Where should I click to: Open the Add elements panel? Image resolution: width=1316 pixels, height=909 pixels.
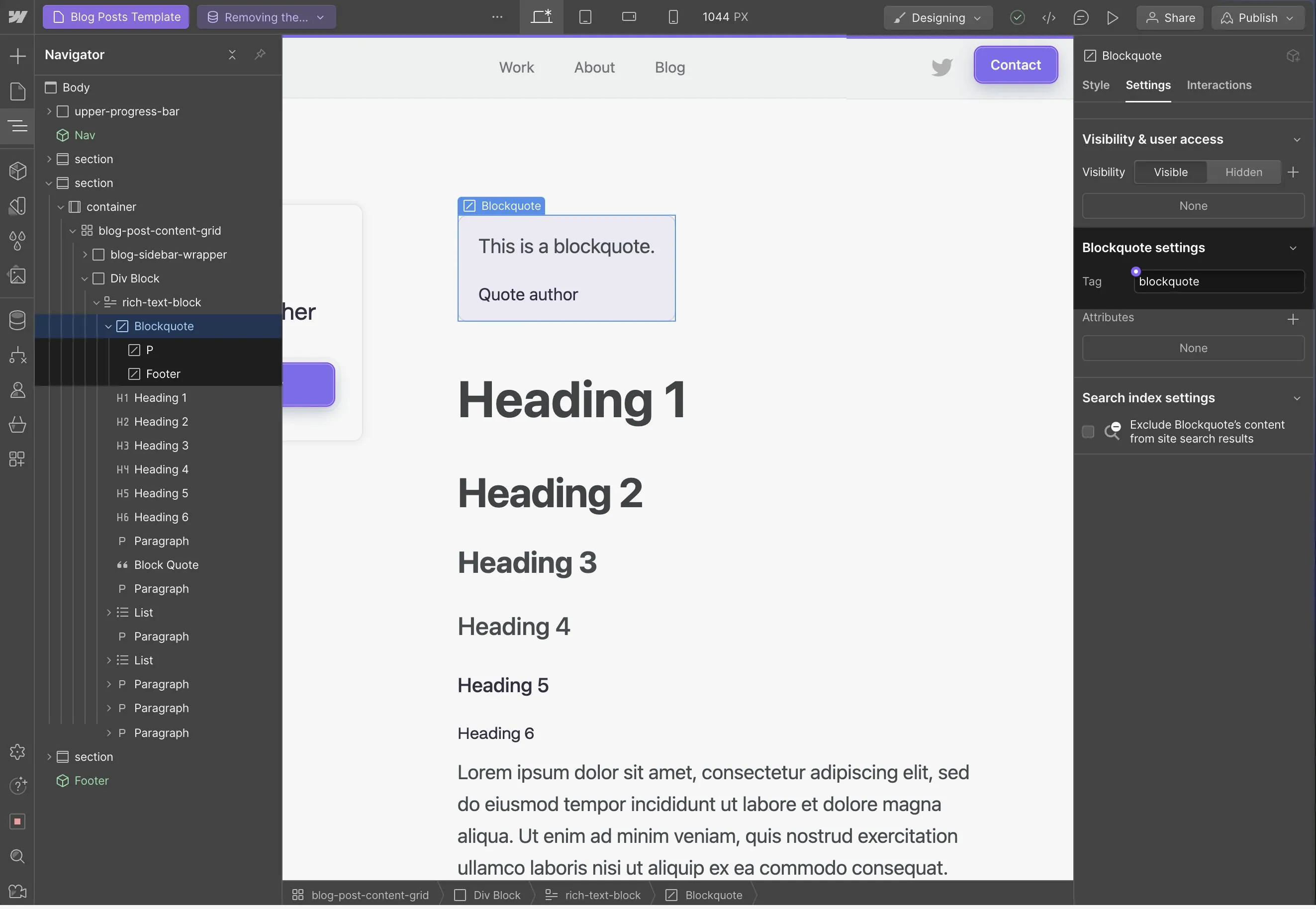tap(18, 56)
